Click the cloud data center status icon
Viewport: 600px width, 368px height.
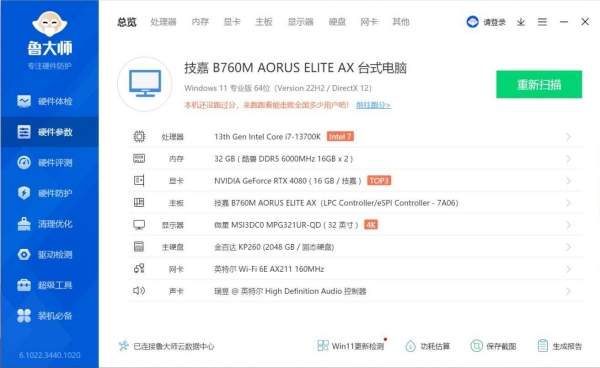(x=123, y=346)
